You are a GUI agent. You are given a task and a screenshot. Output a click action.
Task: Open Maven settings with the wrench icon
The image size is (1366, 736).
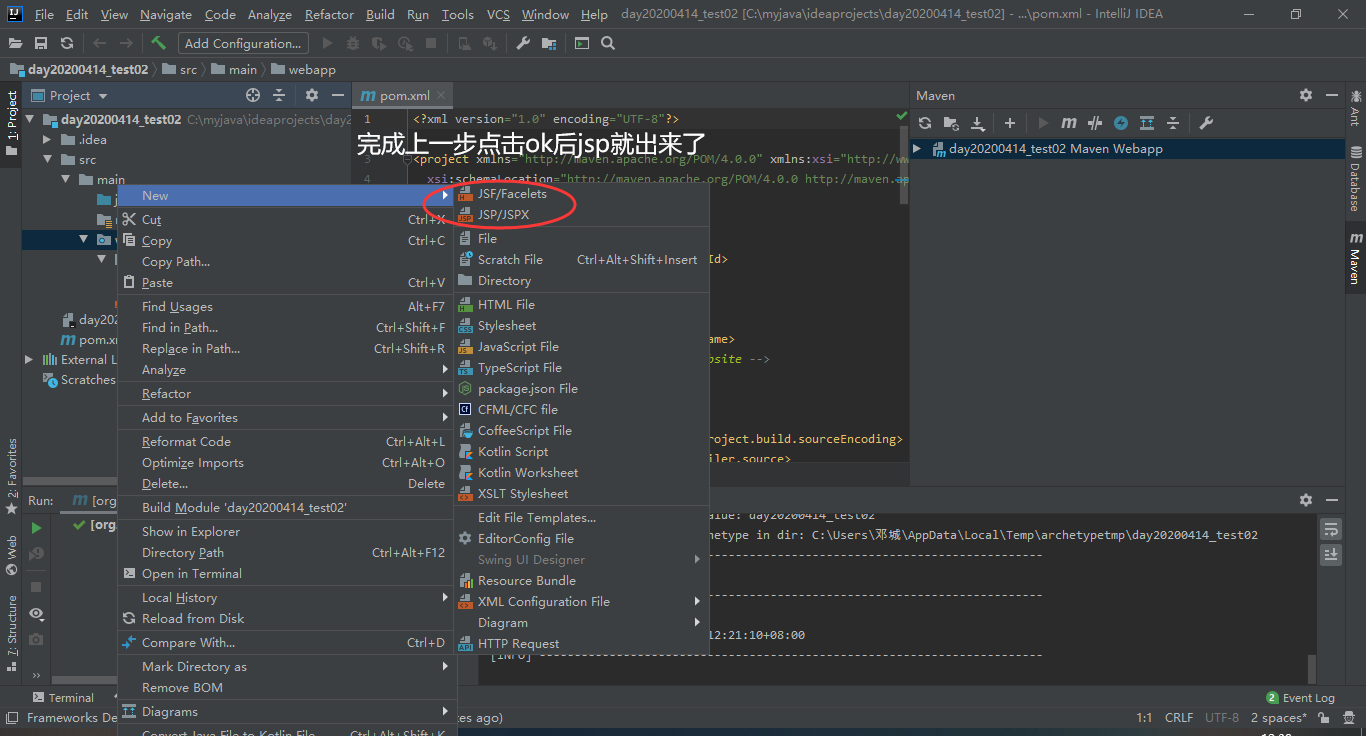[x=1207, y=122]
